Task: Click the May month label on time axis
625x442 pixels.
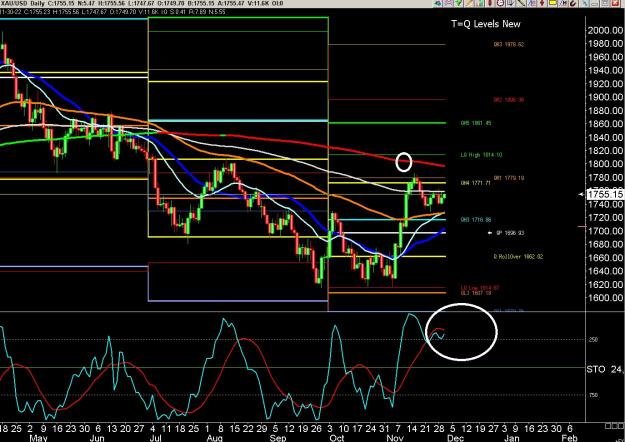Action: pyautogui.click(x=39, y=438)
